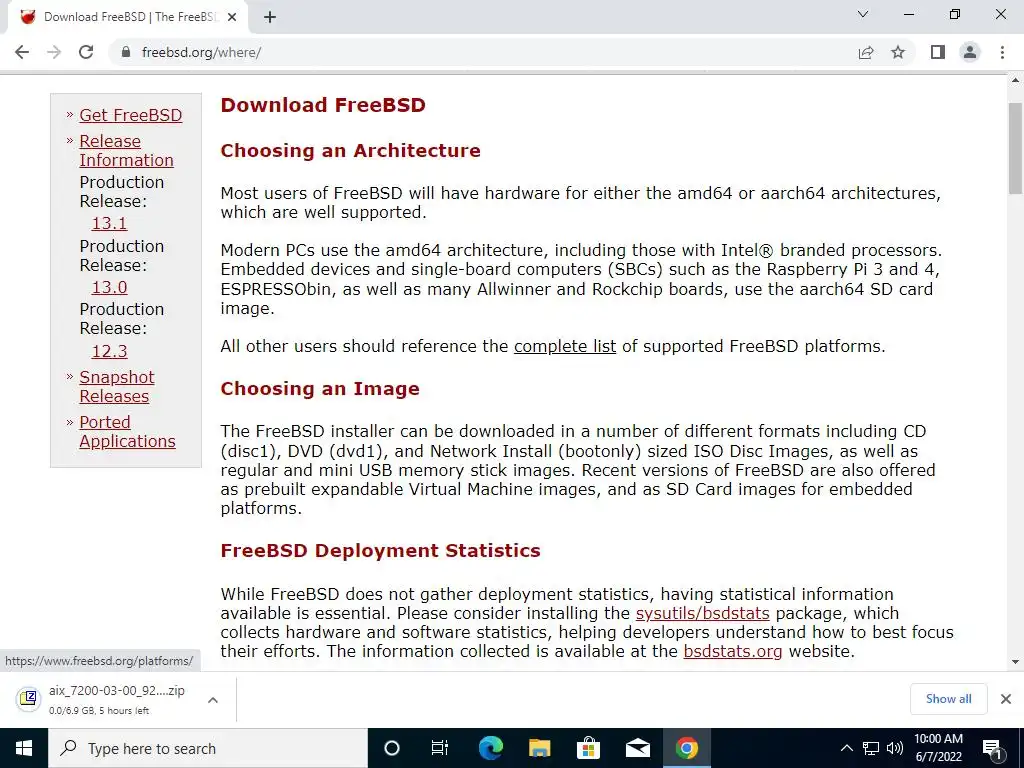Open clock showing 10:00 AM
Viewport: 1024px width, 768px height.
pyautogui.click(x=938, y=748)
